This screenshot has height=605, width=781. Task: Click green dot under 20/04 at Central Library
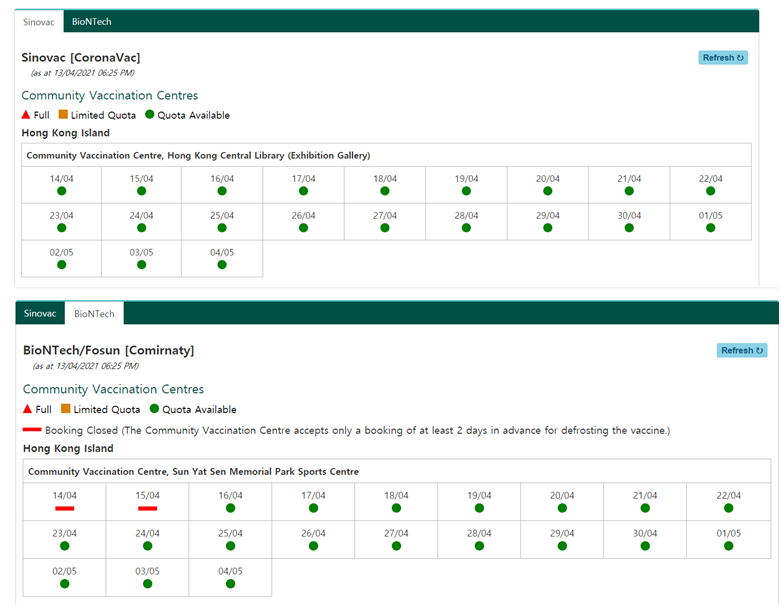(x=547, y=191)
